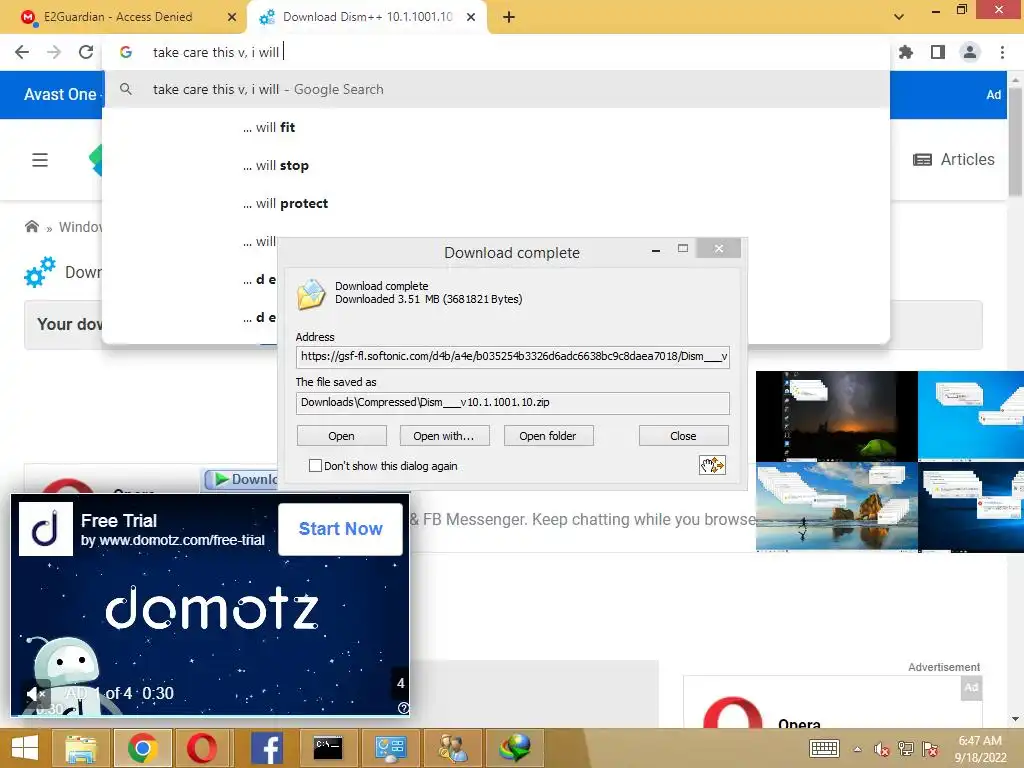Viewport: 1024px width, 768px height.
Task: Go back with the browser back arrow
Action: click(22, 52)
